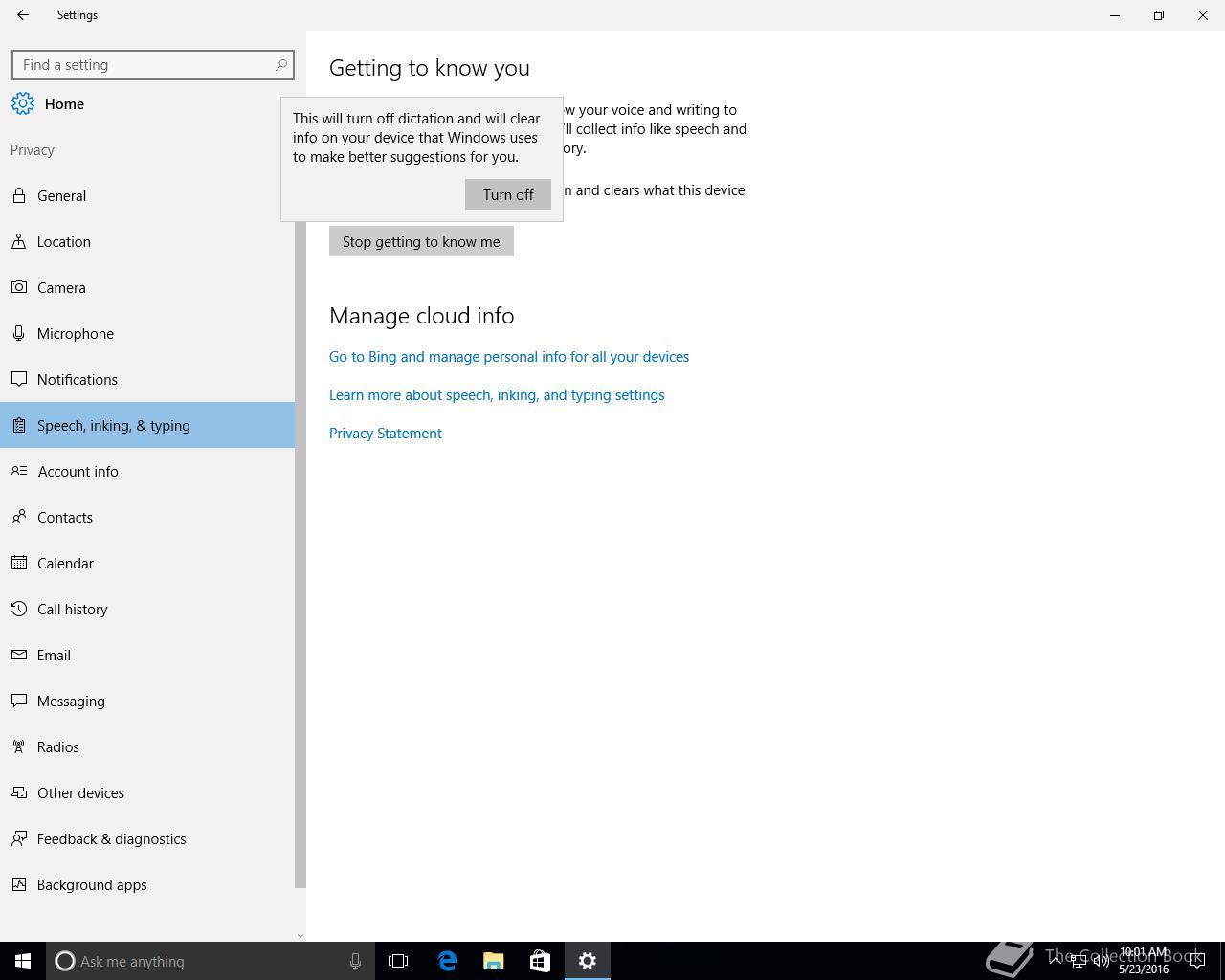Click the Email envelope icon
The width and height of the screenshot is (1225, 980).
[19, 655]
